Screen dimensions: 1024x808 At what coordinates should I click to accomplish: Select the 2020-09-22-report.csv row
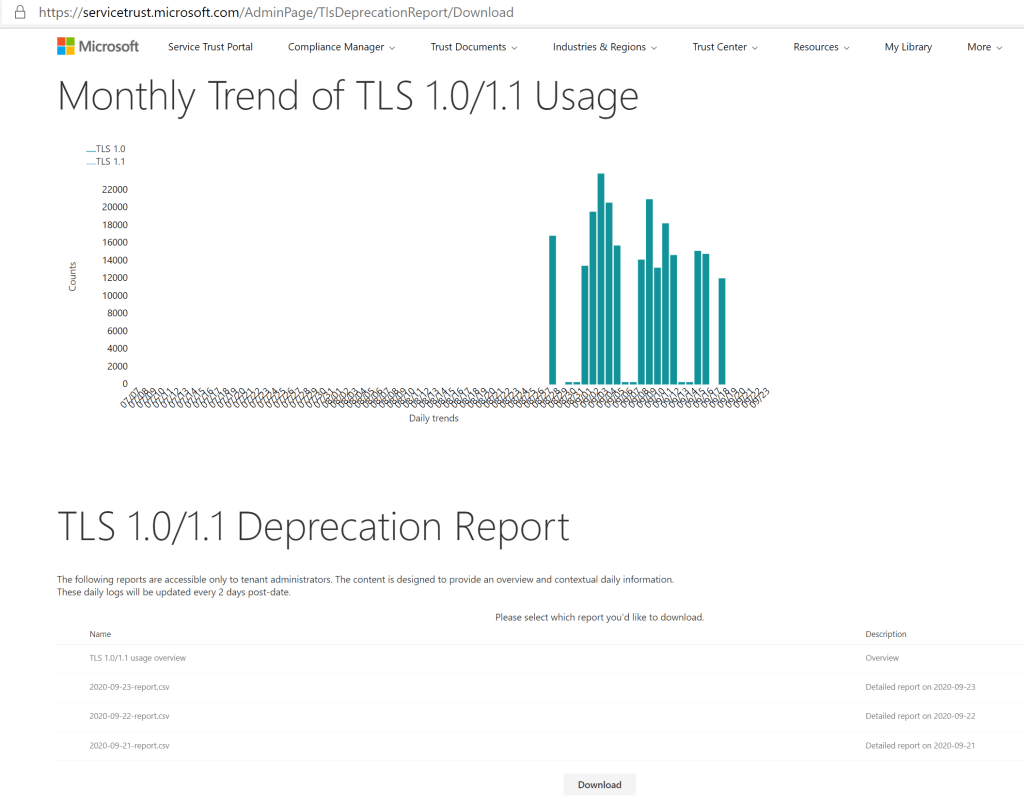click(129, 716)
